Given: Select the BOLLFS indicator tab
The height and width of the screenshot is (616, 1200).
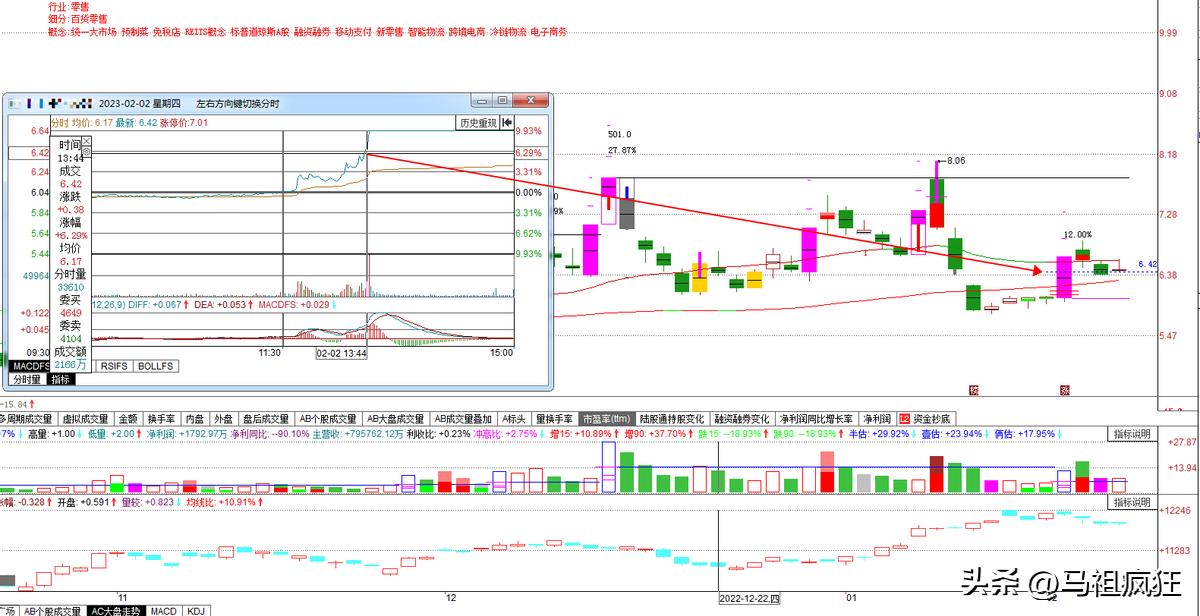Looking at the screenshot, I should pyautogui.click(x=156, y=366).
